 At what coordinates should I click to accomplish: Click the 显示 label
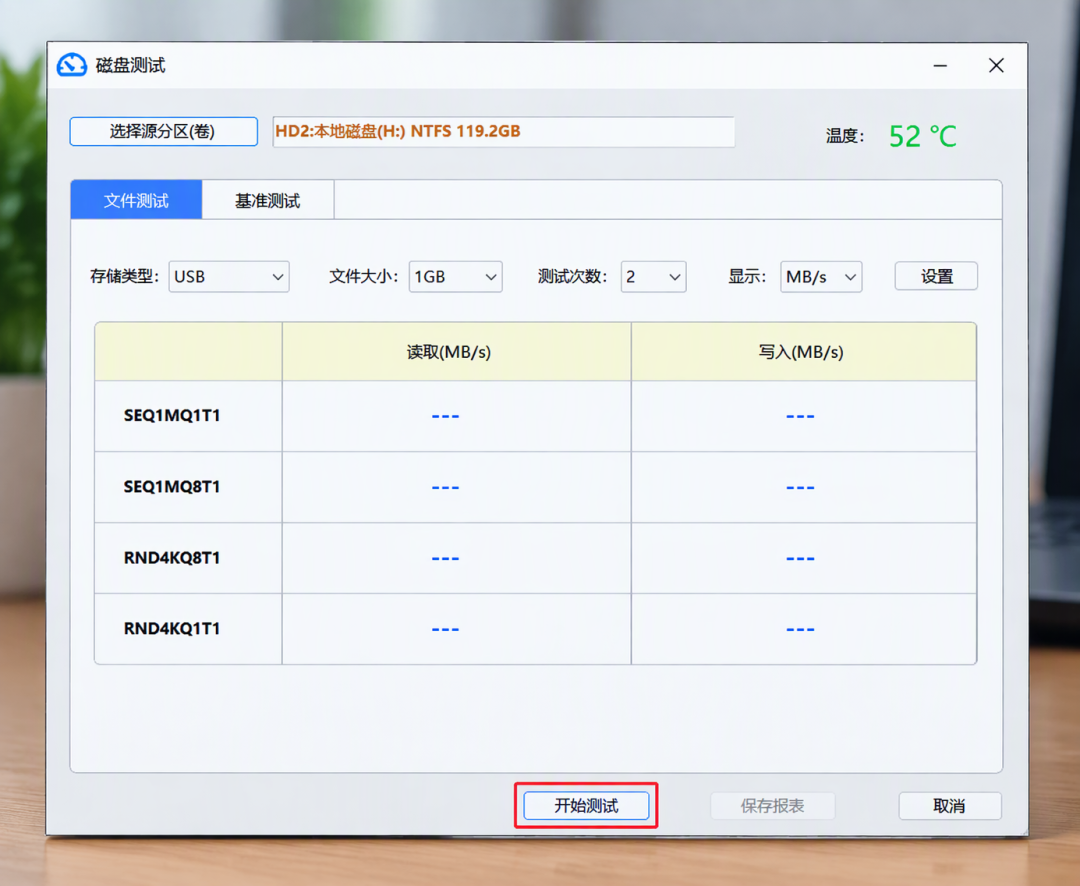[x=747, y=277]
